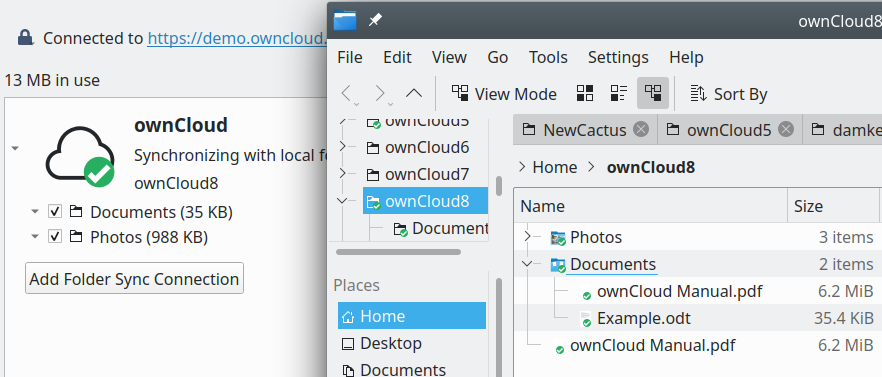Open the Help menu
Screen dimensions: 882x377
pyautogui.click(x=686, y=57)
